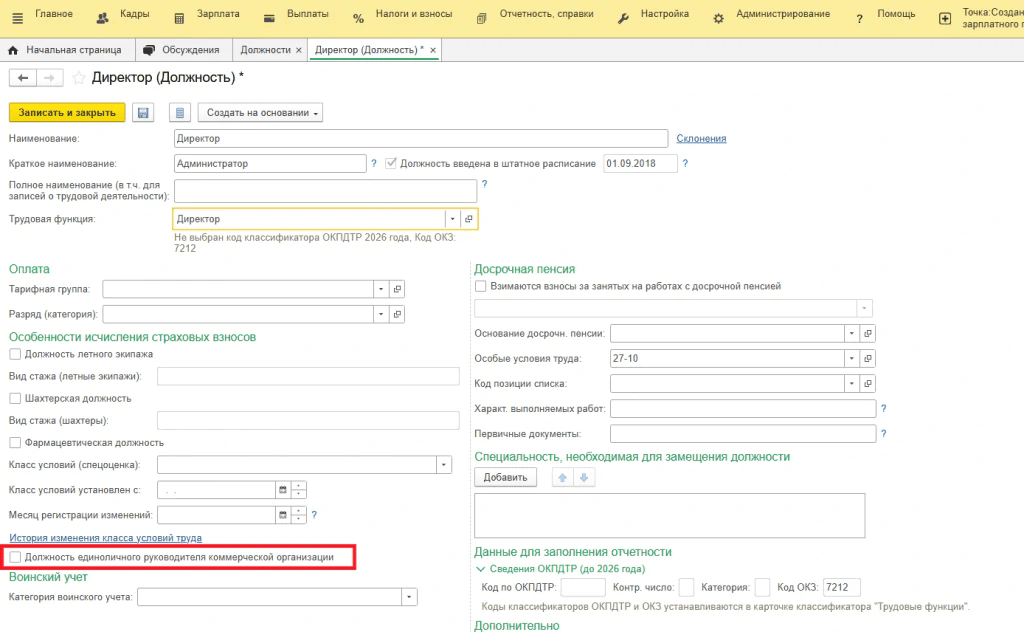Enable Должность летного экипажа checkbox
Screen dimensions: 1024x632
[x=15, y=354]
